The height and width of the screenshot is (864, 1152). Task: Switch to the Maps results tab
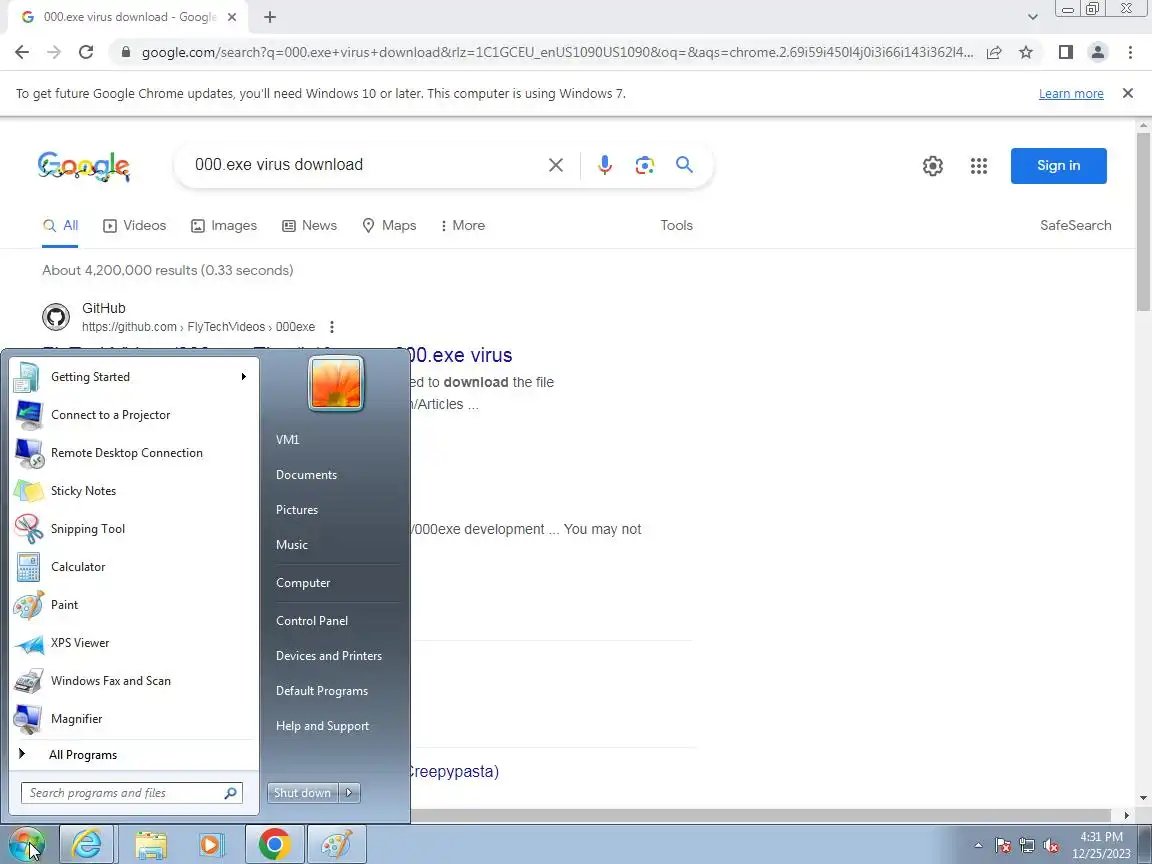click(389, 226)
